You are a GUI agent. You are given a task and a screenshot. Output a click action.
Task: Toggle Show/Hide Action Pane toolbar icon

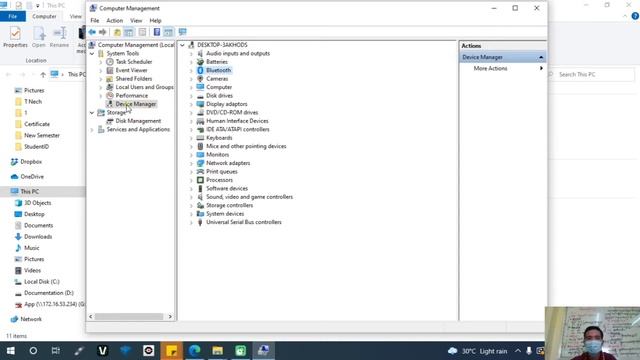click(168, 32)
